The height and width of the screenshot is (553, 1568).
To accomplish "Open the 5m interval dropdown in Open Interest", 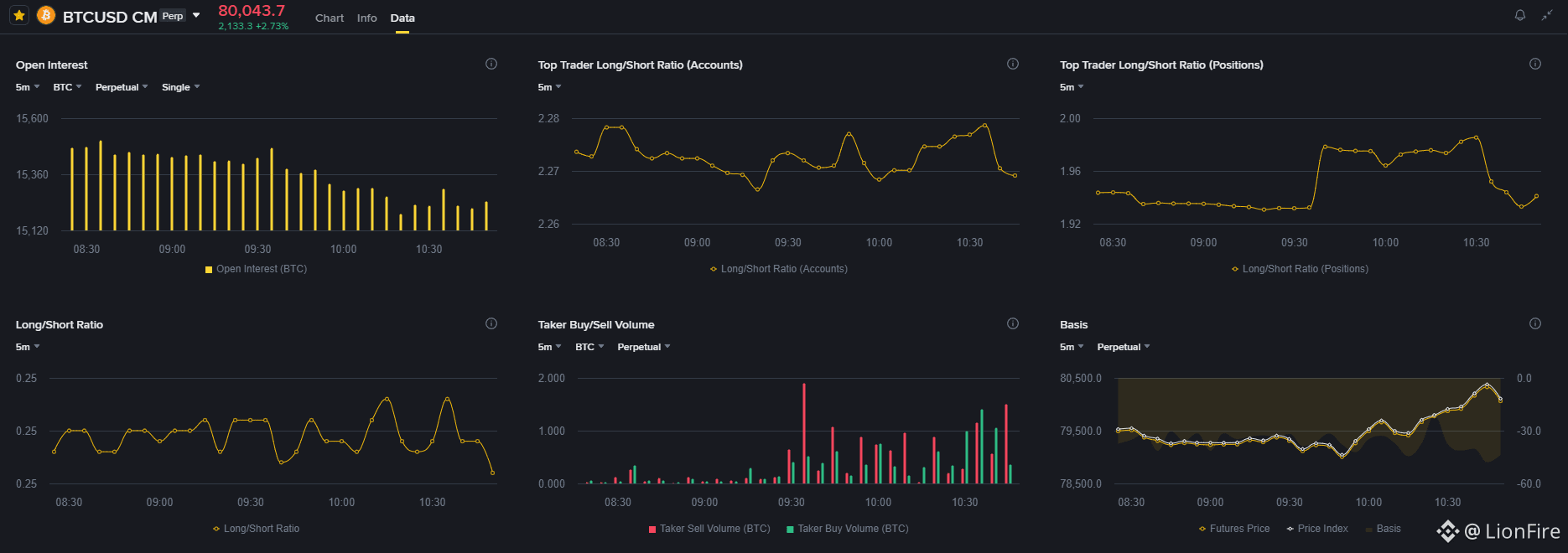I will click(x=28, y=87).
